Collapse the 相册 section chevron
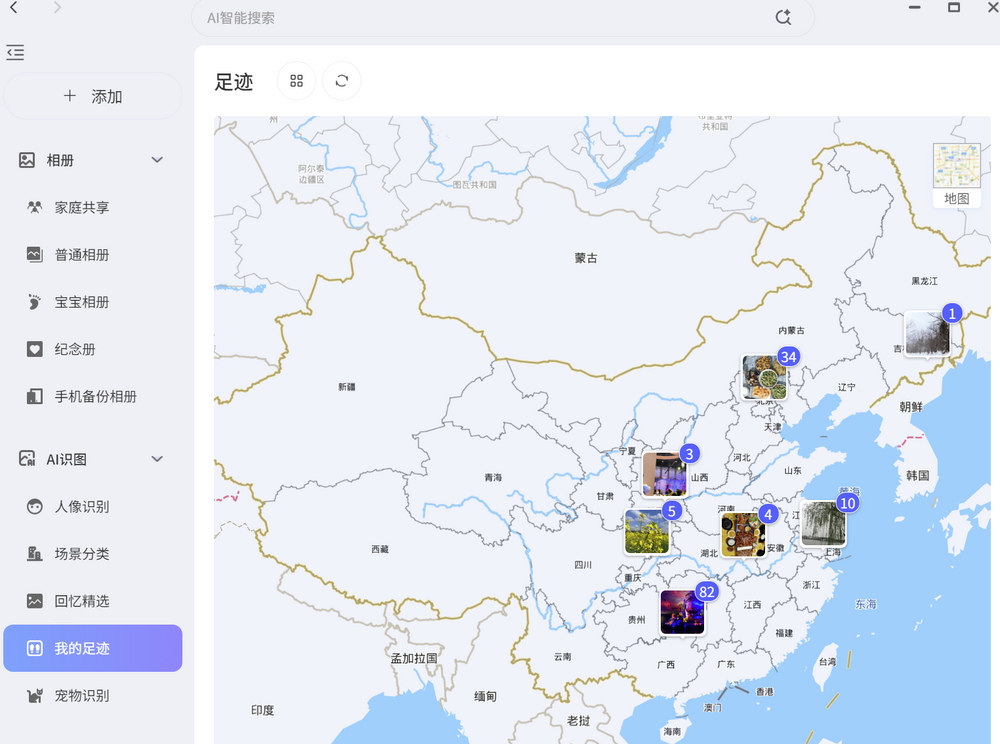 coord(157,160)
